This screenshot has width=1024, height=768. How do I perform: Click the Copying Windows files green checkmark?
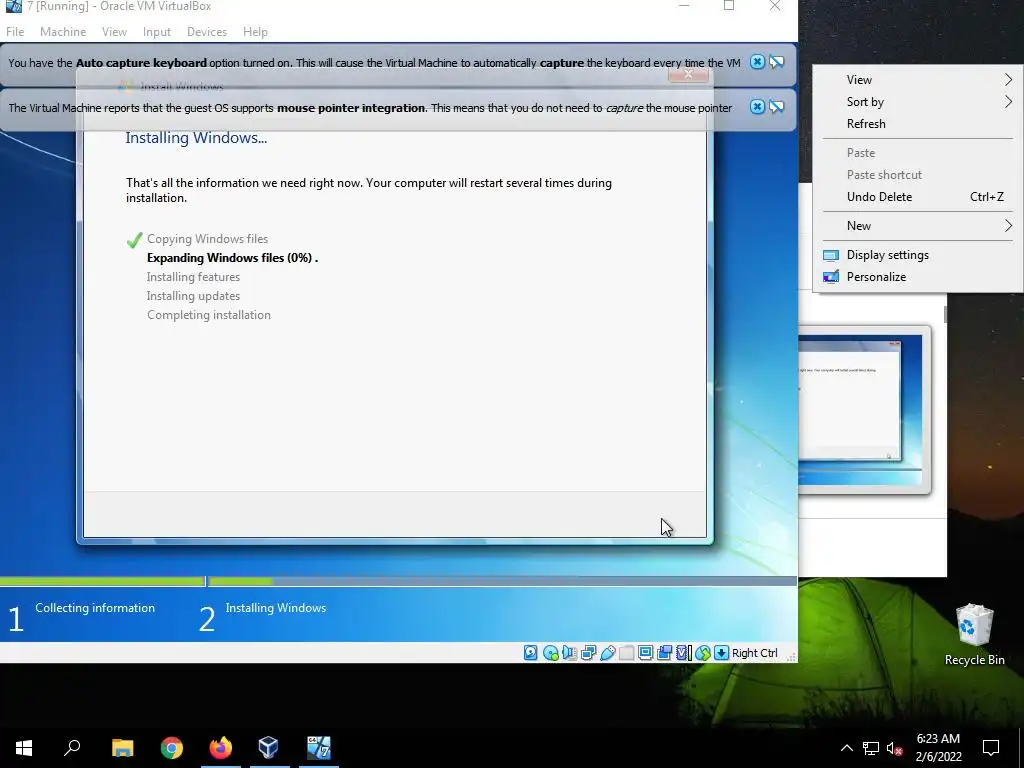[135, 240]
